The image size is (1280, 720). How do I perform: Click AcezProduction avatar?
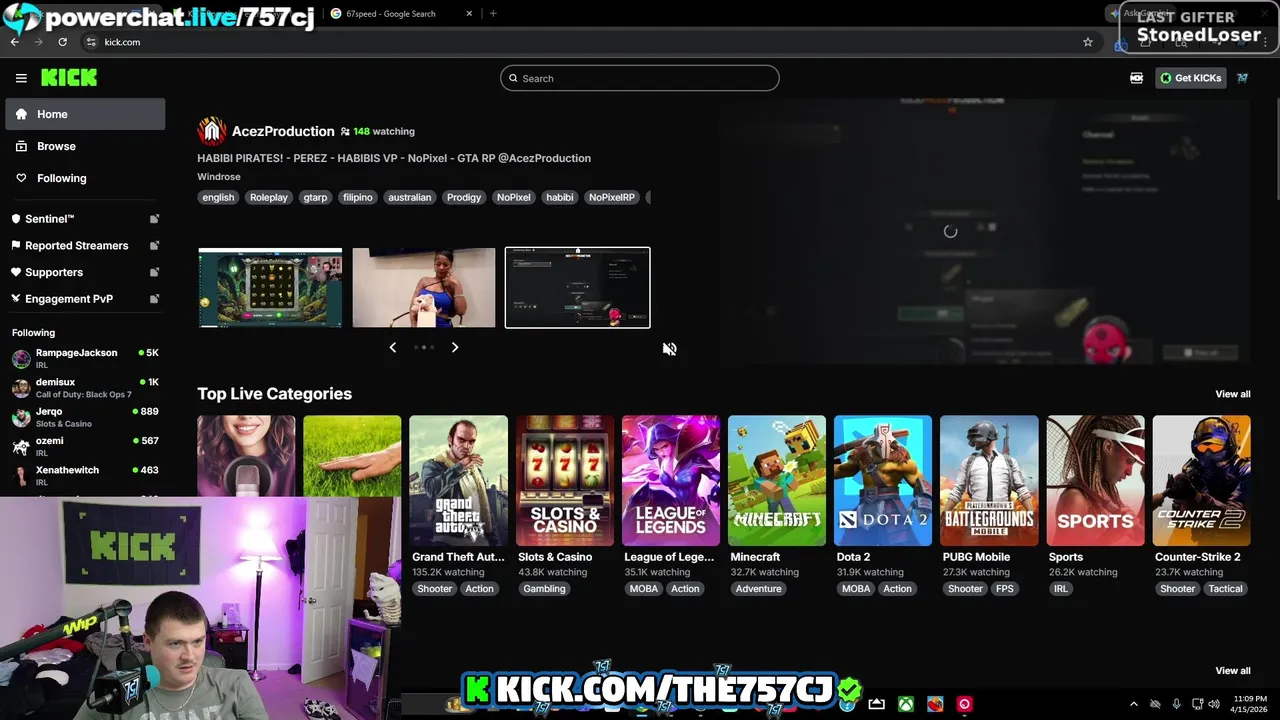(x=212, y=131)
